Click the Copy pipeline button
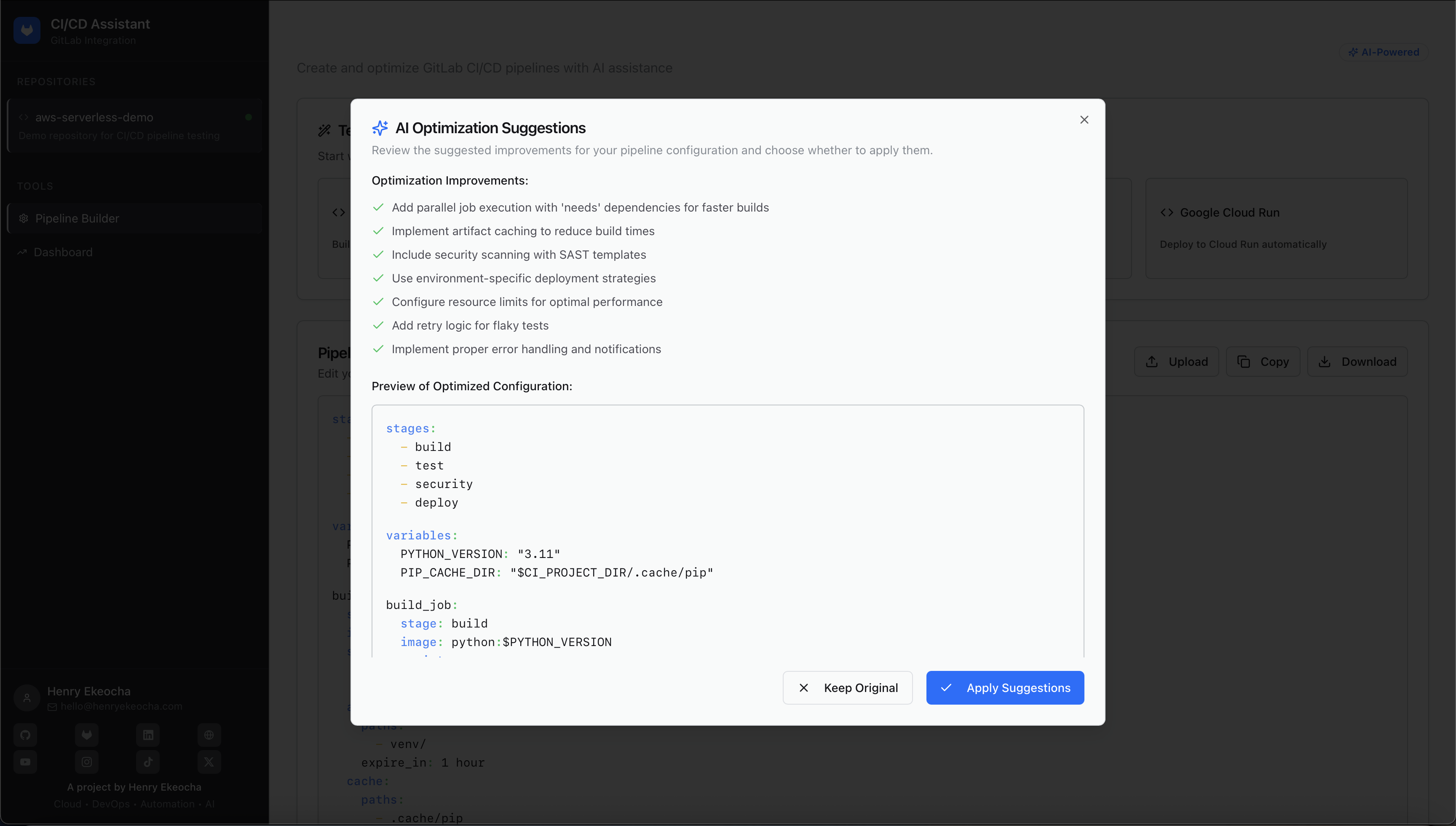 [1263, 362]
